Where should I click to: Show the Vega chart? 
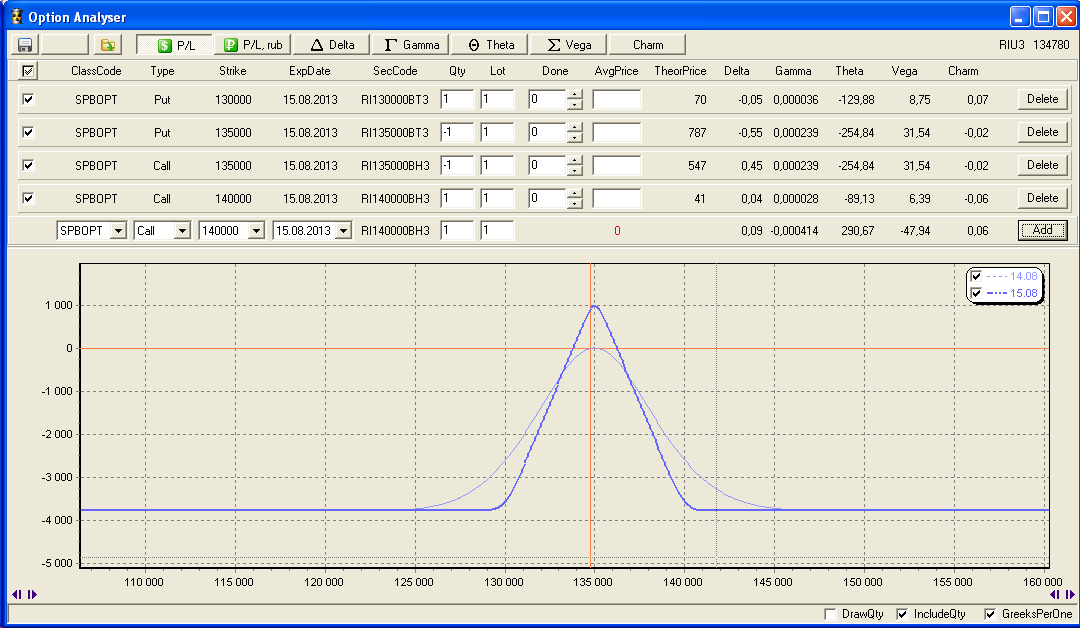(569, 45)
